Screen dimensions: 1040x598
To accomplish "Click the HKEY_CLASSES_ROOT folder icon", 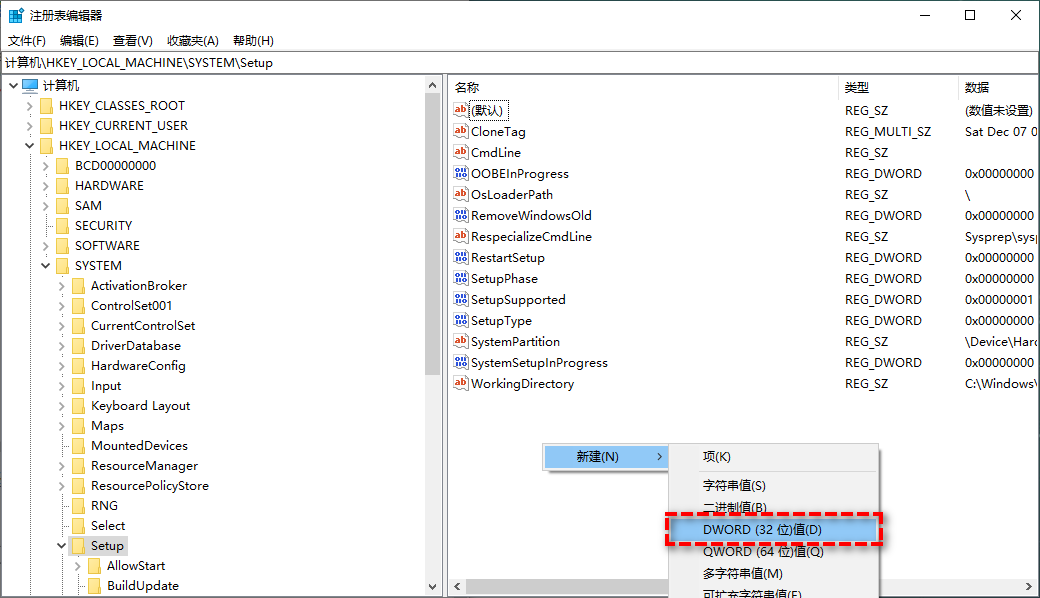I will (x=46, y=105).
